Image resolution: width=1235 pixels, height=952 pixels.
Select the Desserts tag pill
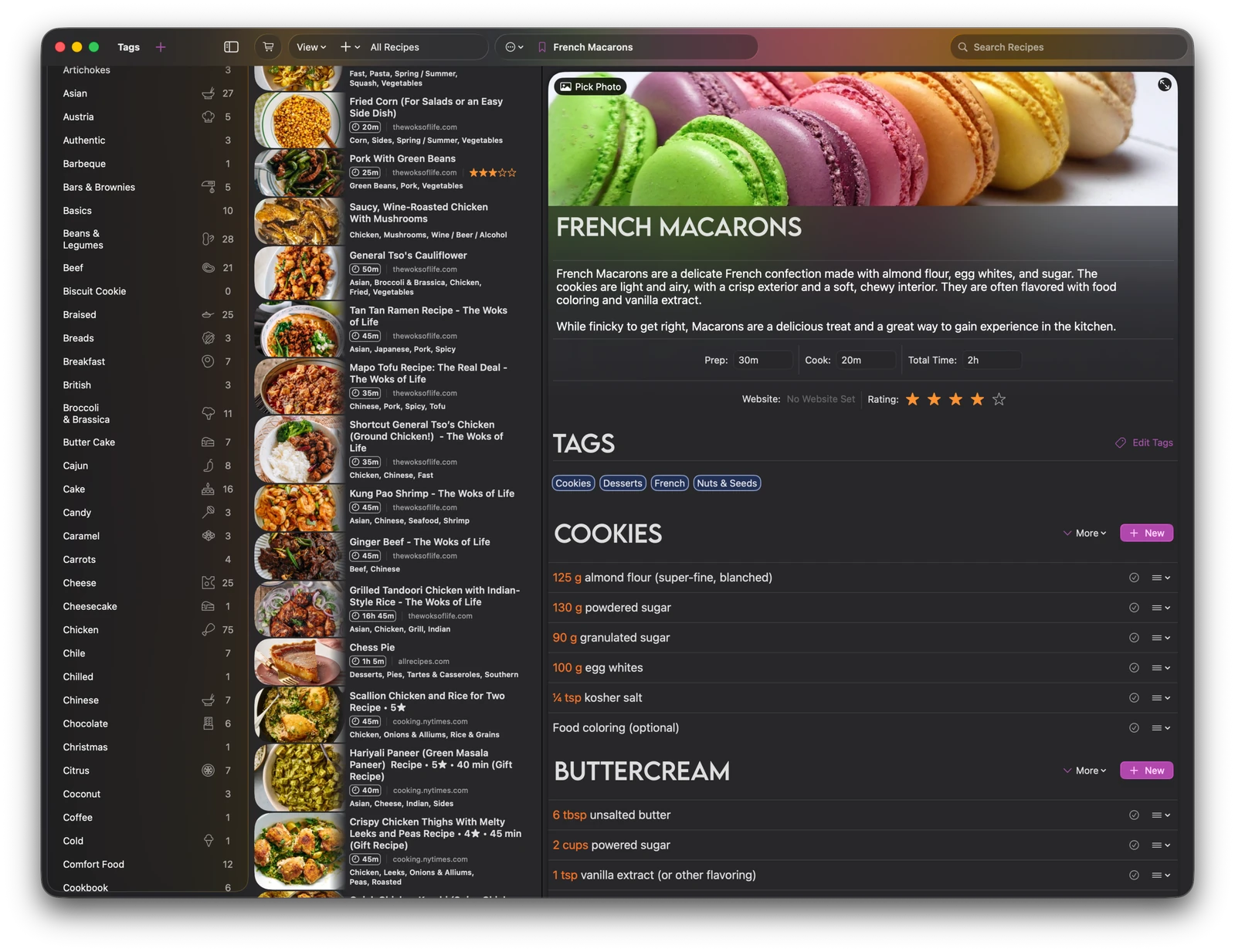coord(623,483)
